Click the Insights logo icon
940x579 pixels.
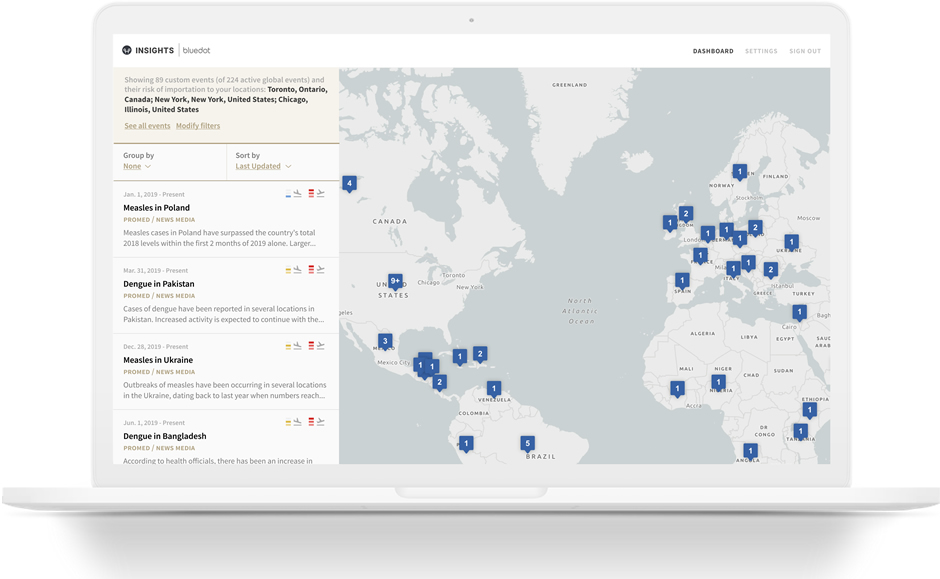(x=127, y=50)
